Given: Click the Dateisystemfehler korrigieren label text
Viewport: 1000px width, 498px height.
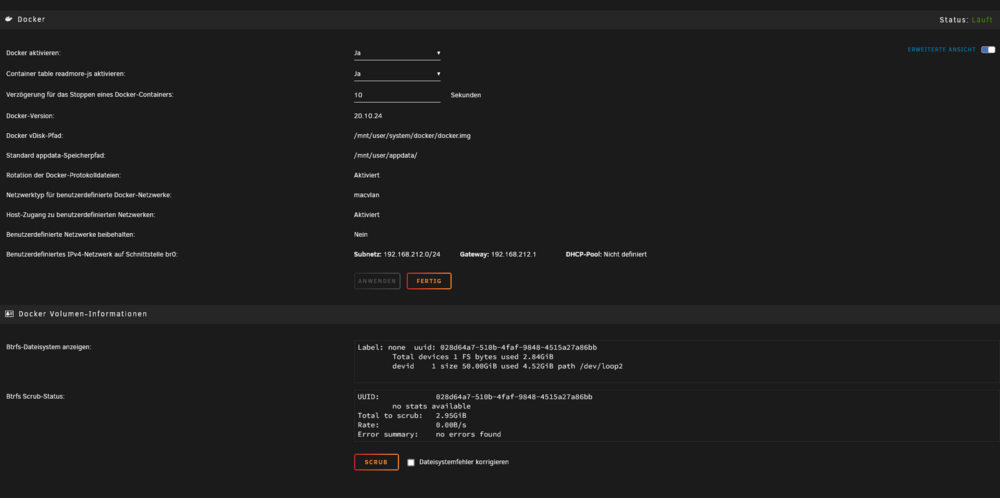Looking at the screenshot, I should (464, 462).
